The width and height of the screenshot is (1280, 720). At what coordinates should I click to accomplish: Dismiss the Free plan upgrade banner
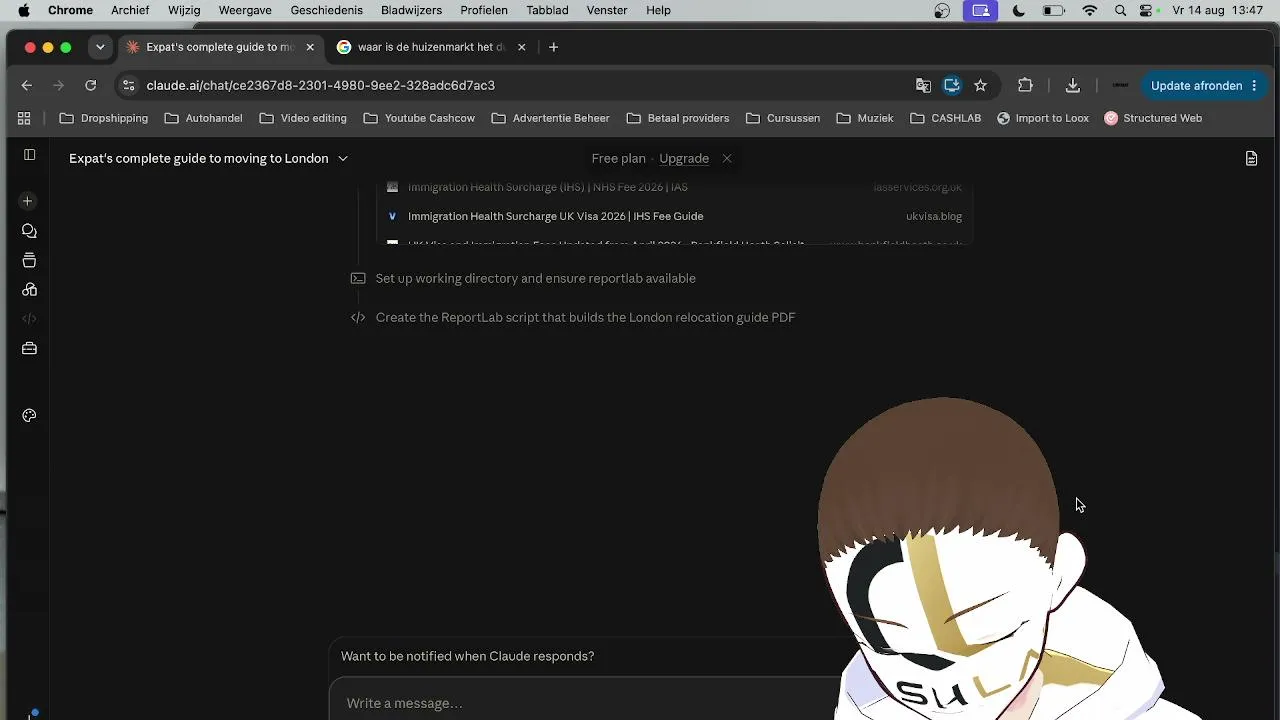[727, 158]
